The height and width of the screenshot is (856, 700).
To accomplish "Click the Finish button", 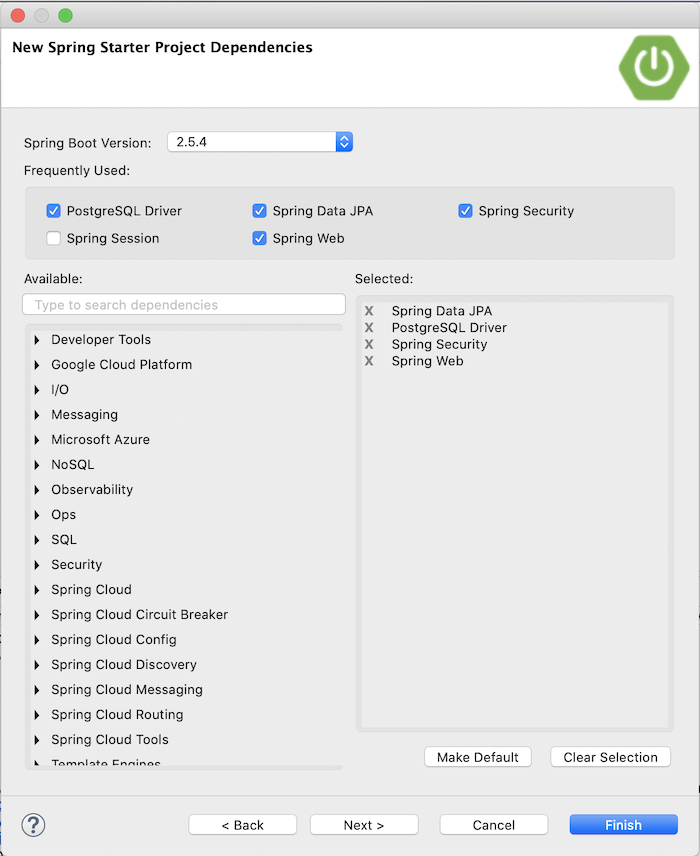I will point(623,825).
